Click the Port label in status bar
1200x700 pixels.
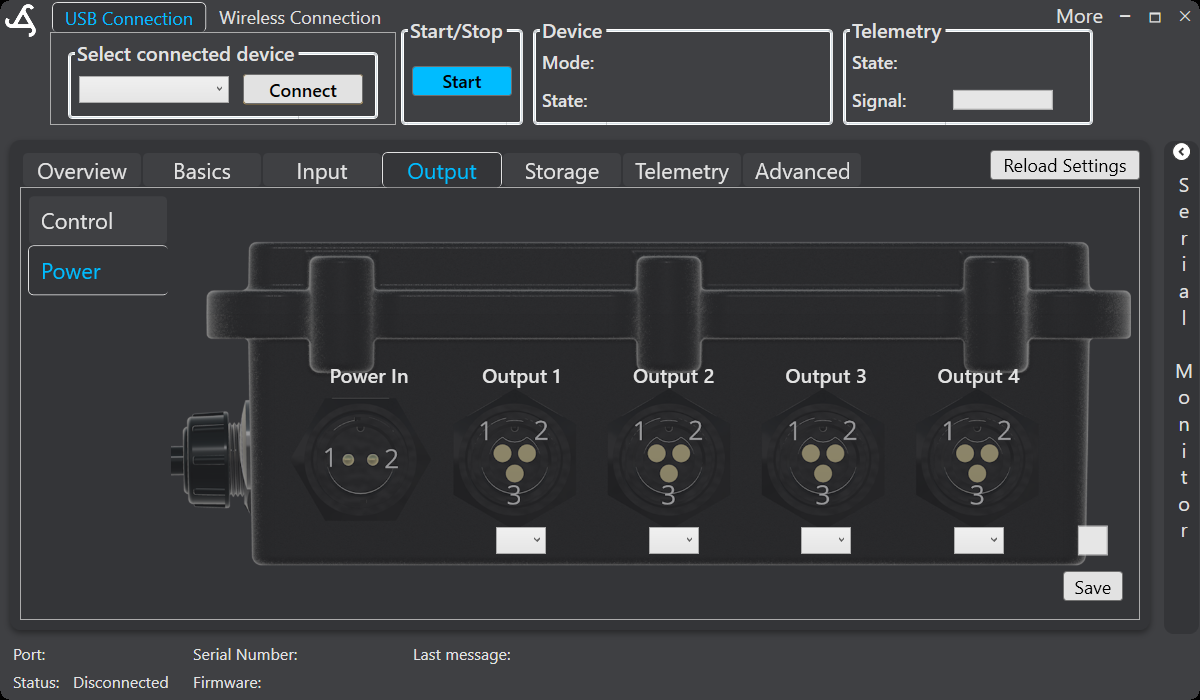(29, 655)
